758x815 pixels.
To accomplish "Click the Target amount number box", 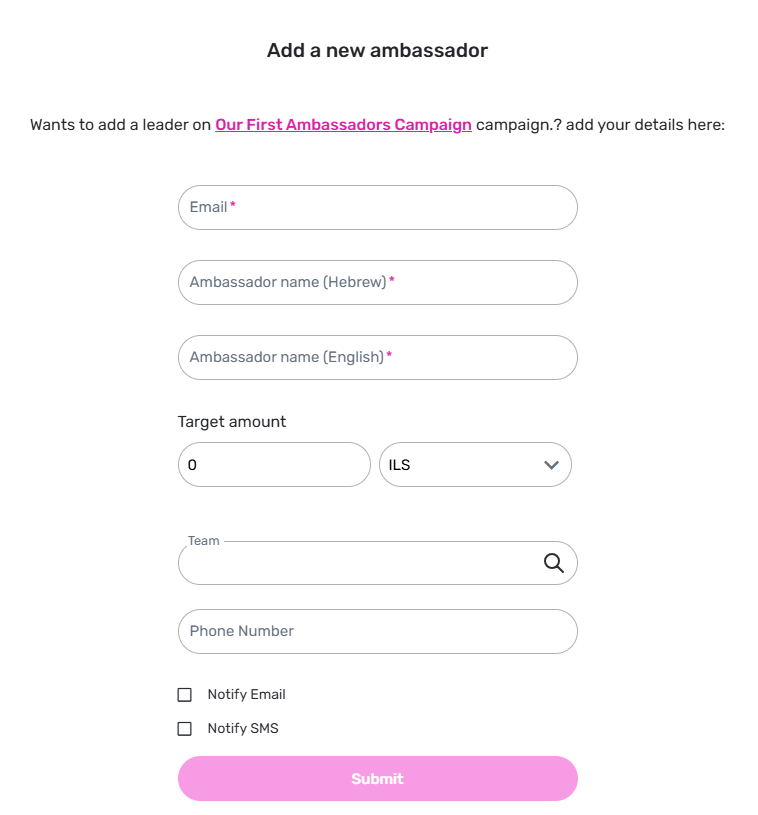I will point(274,465).
